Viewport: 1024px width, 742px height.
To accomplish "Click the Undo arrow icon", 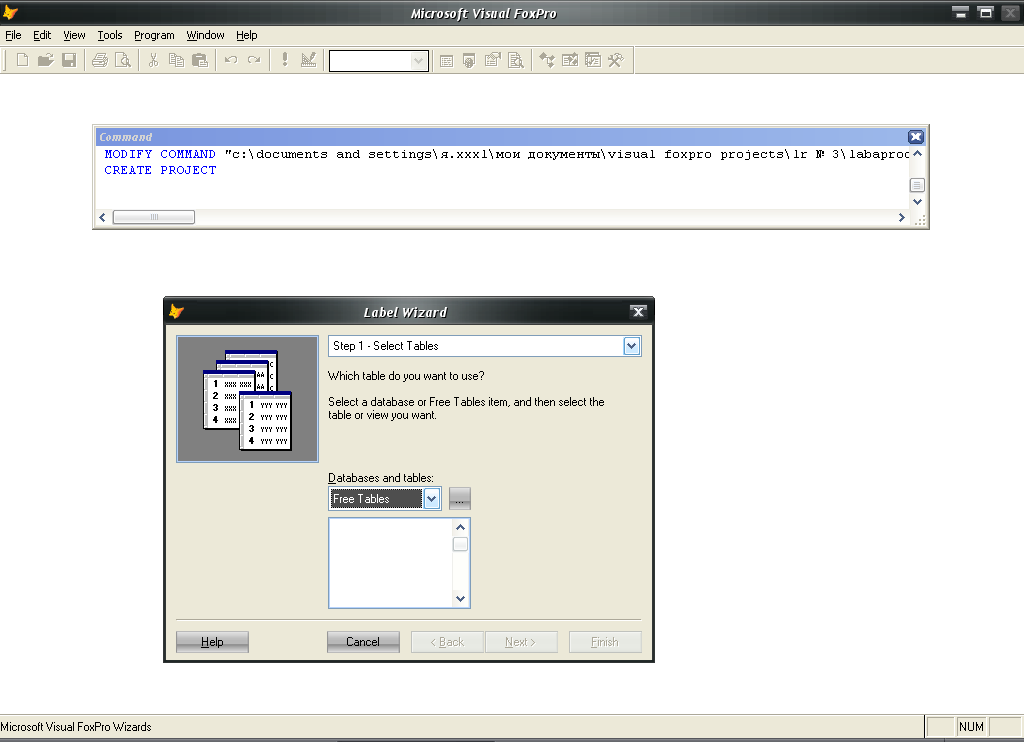I will click(x=231, y=60).
